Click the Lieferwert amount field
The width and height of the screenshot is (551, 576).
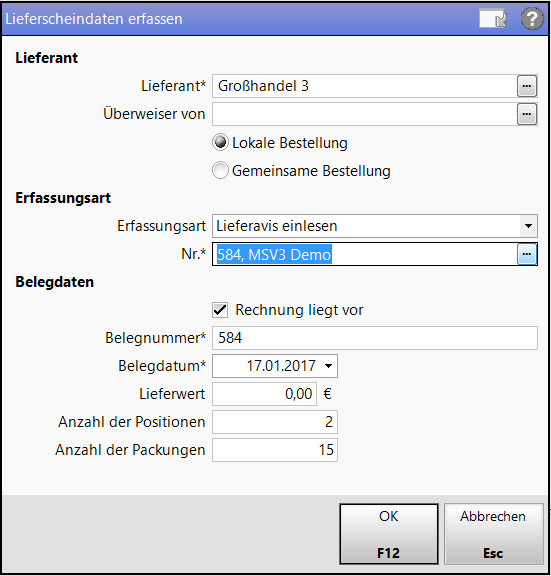coord(264,394)
